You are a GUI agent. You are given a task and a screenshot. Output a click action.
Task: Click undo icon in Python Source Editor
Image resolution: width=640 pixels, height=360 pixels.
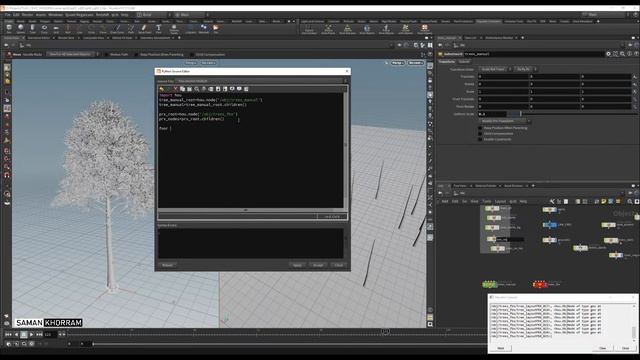pyautogui.click(x=162, y=89)
